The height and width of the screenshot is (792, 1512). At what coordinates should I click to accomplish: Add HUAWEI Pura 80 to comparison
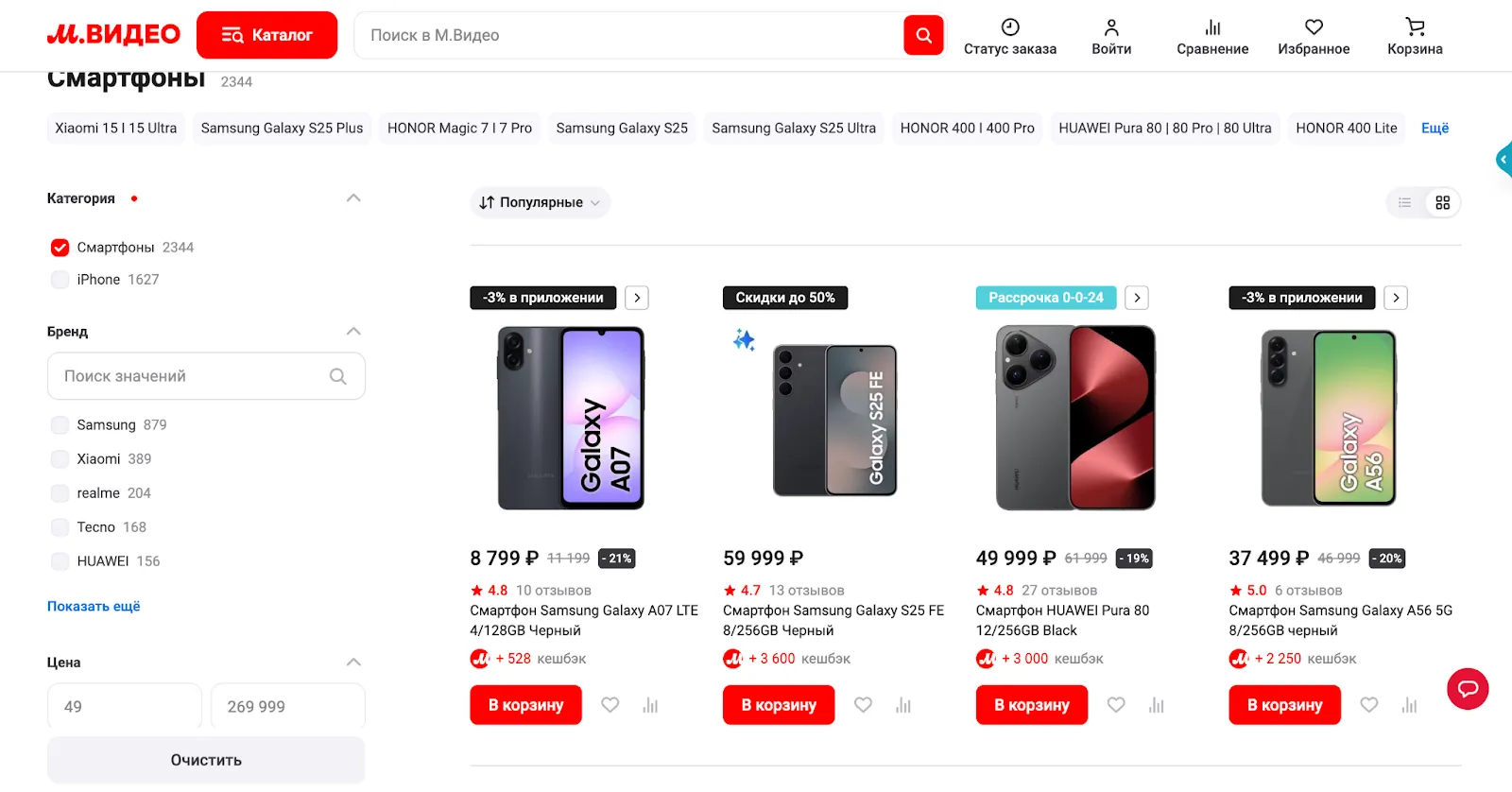[x=1156, y=705]
